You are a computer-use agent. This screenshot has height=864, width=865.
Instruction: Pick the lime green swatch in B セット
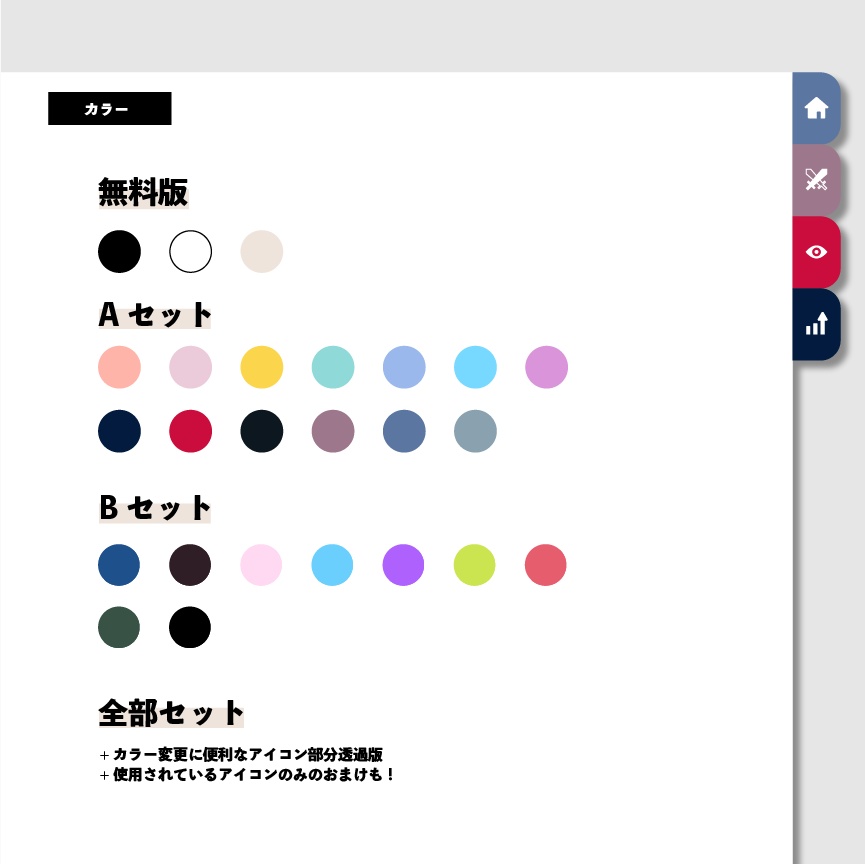pyautogui.click(x=474, y=564)
